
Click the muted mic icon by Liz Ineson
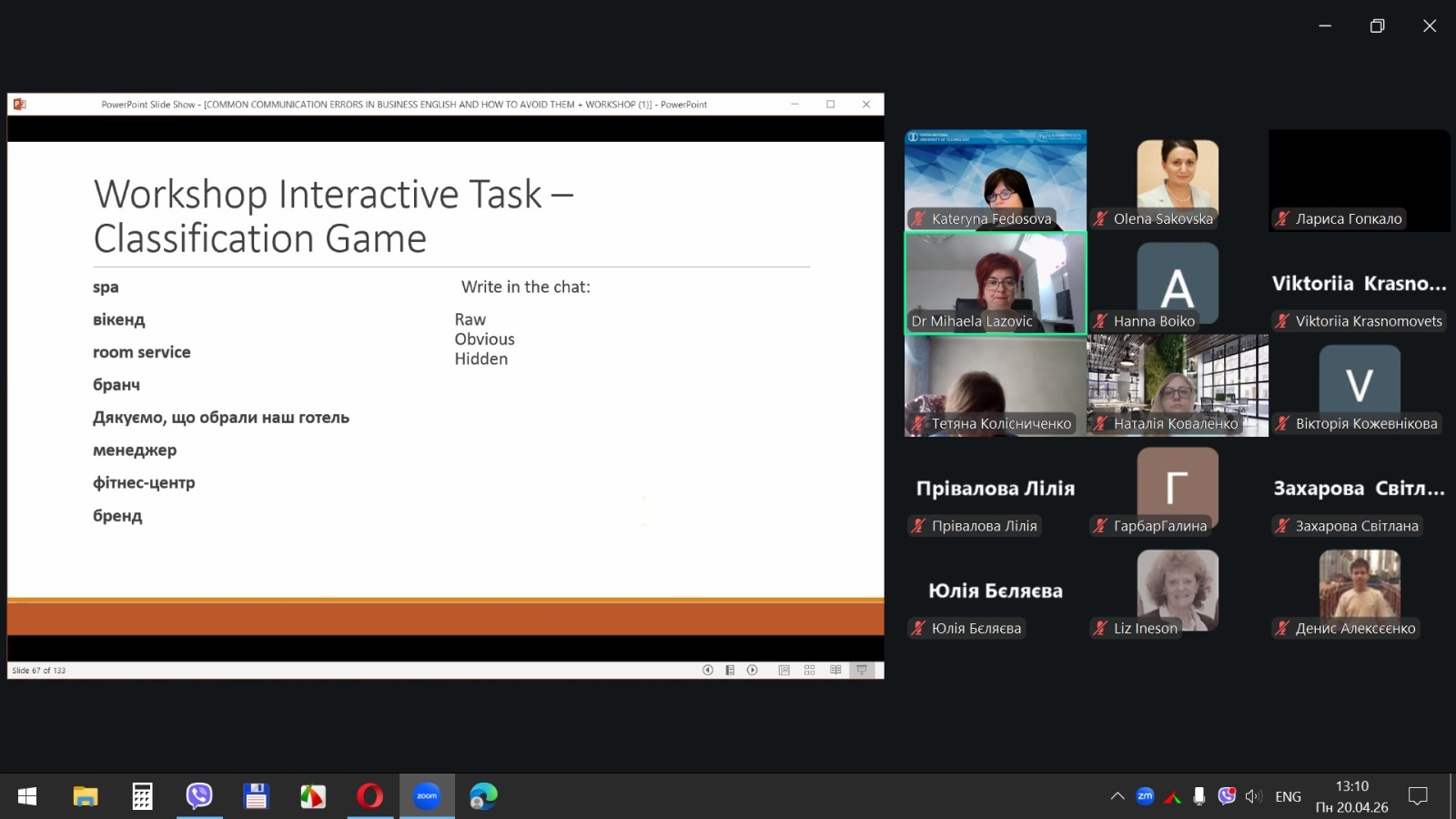point(1100,628)
